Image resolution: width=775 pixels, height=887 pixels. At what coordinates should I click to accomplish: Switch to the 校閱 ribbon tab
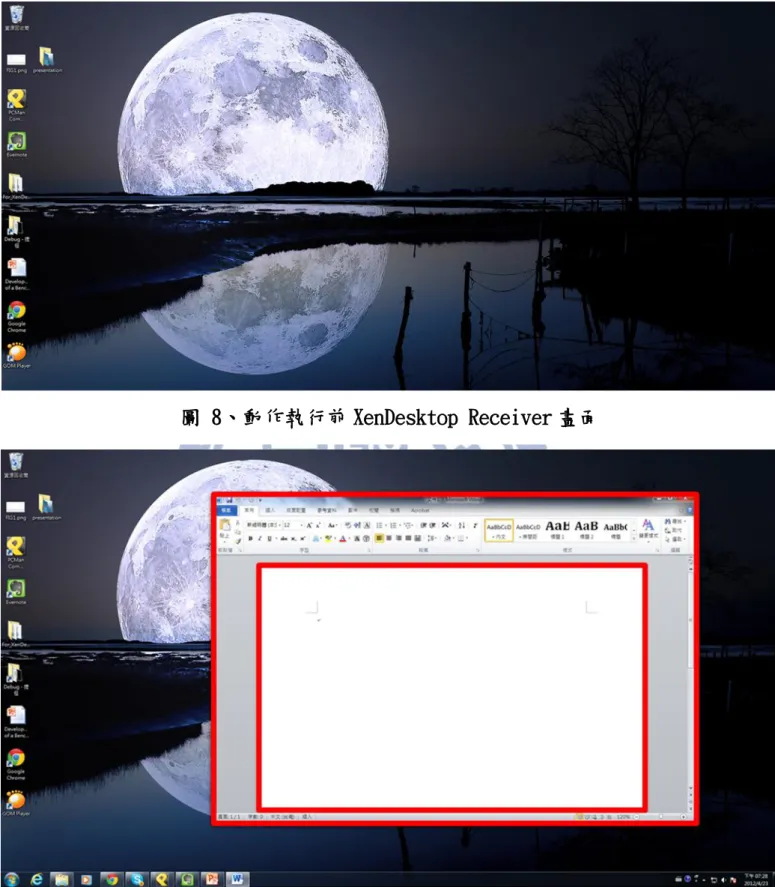373,510
